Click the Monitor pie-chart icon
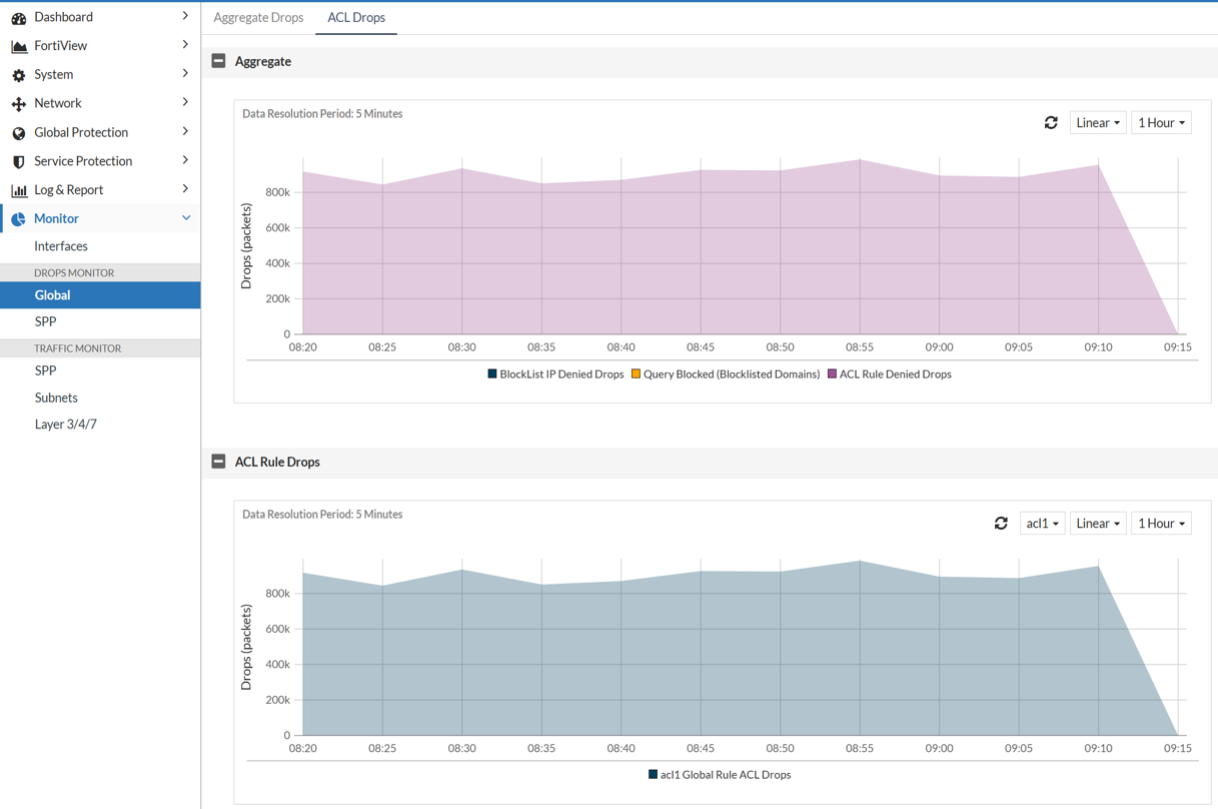 (17, 218)
